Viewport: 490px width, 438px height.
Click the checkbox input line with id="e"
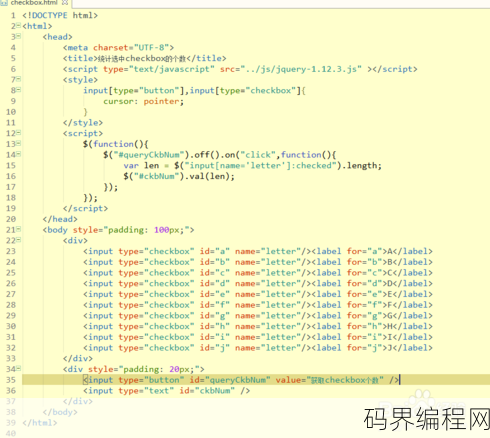(258, 294)
